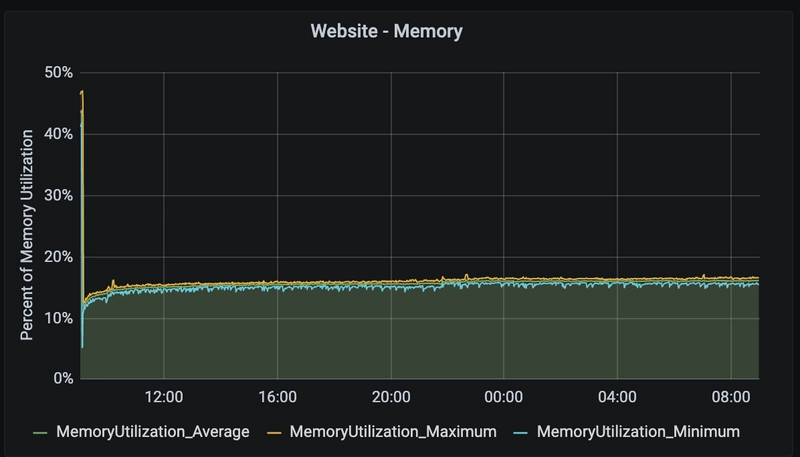Screen dimensions: 800x457
Task: Click the green color swatch for Average
Action: point(40,432)
